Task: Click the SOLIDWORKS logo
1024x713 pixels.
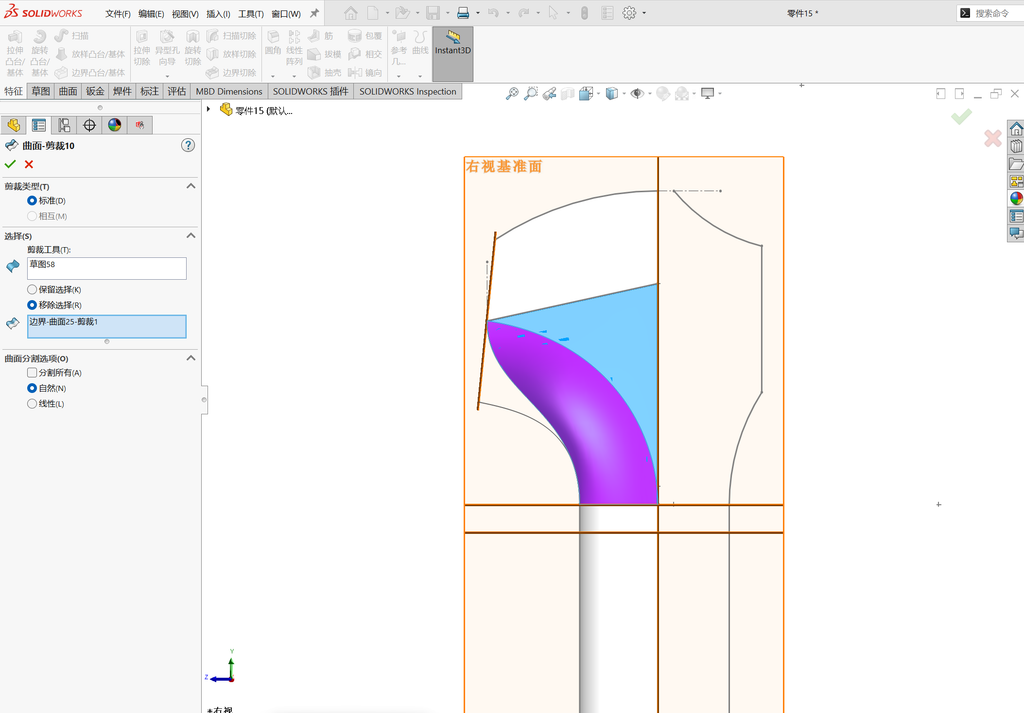Action: coord(43,12)
